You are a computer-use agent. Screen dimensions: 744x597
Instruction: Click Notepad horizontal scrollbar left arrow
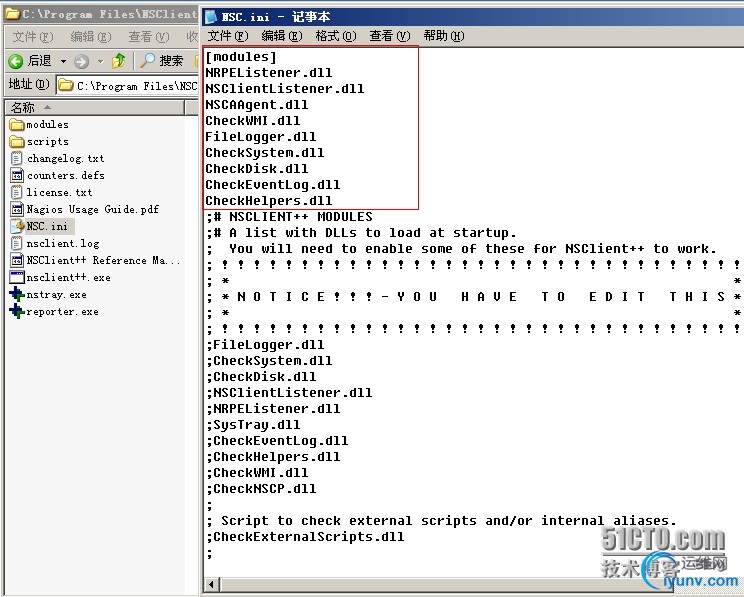pyautogui.click(x=212, y=584)
